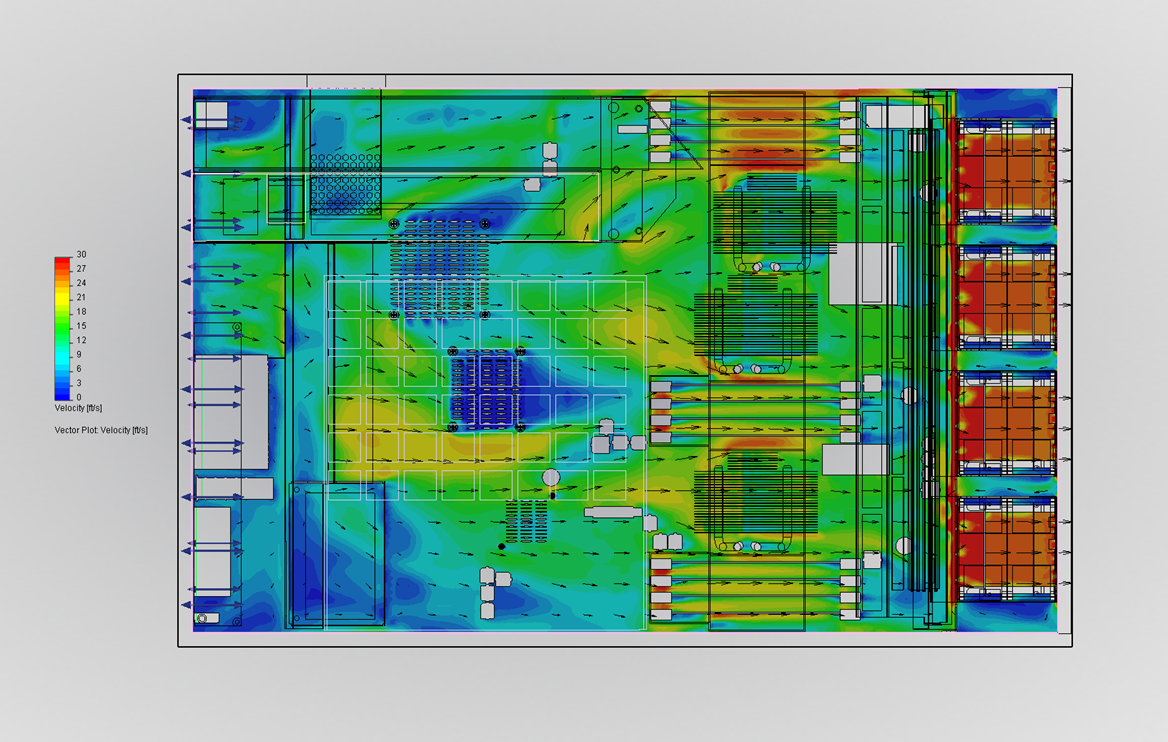Select the bottom fan on the right edge

tap(1007, 547)
